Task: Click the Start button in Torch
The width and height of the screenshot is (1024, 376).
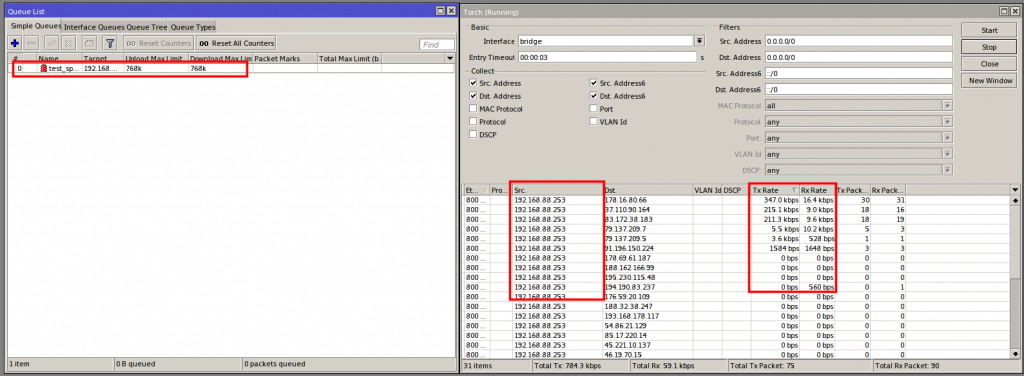Action: pos(989,31)
